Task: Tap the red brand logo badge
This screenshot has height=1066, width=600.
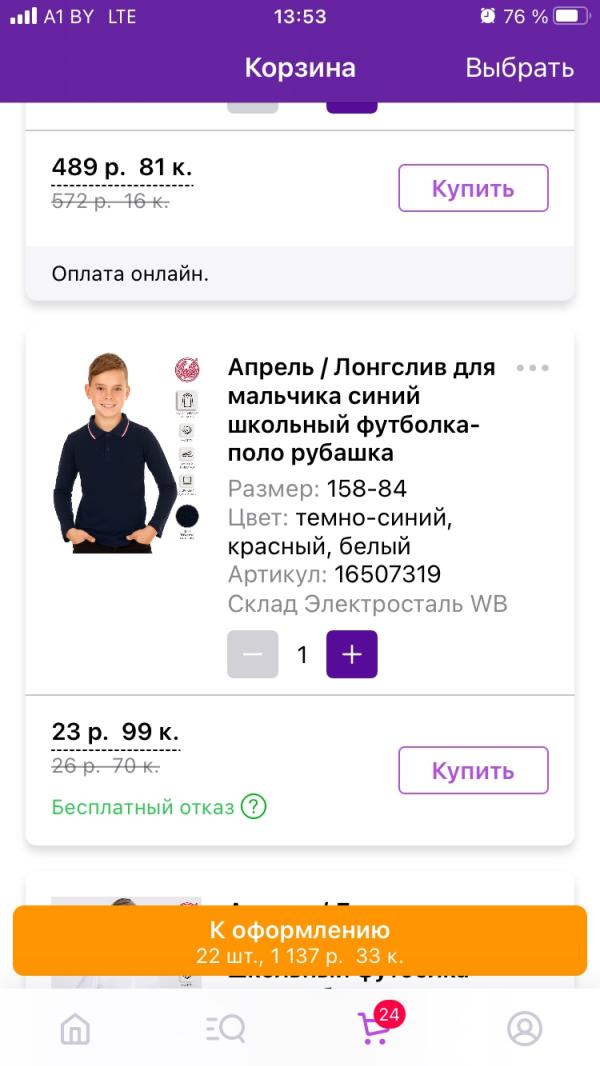Action: click(x=187, y=369)
